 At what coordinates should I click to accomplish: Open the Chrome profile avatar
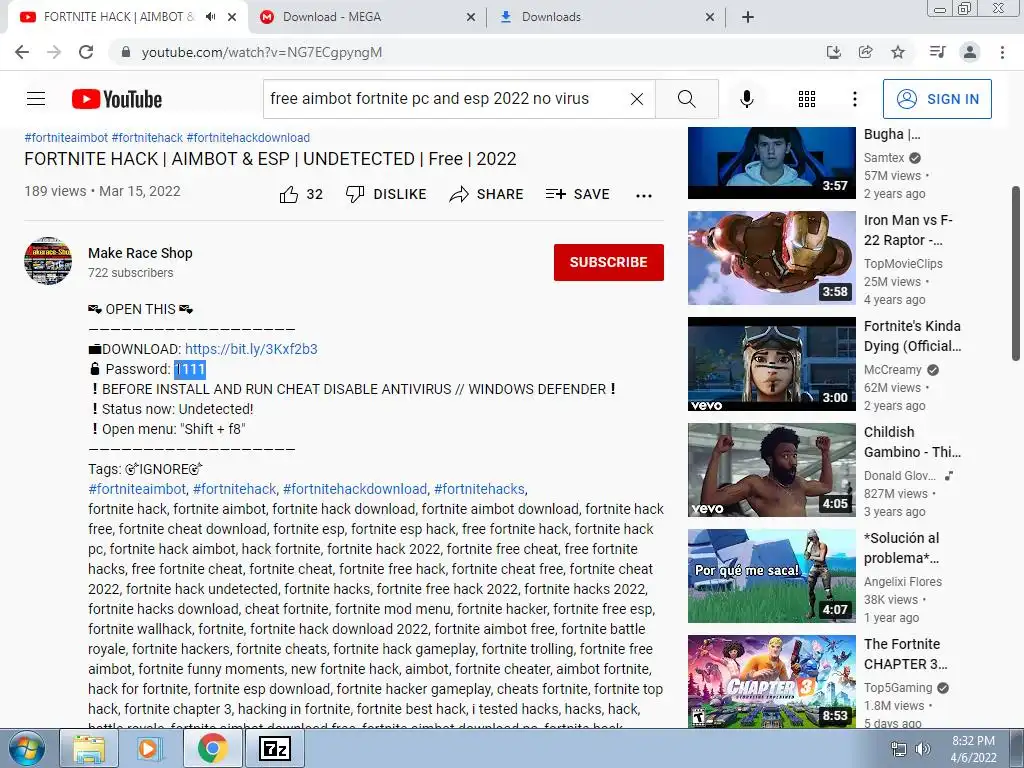tap(970, 52)
